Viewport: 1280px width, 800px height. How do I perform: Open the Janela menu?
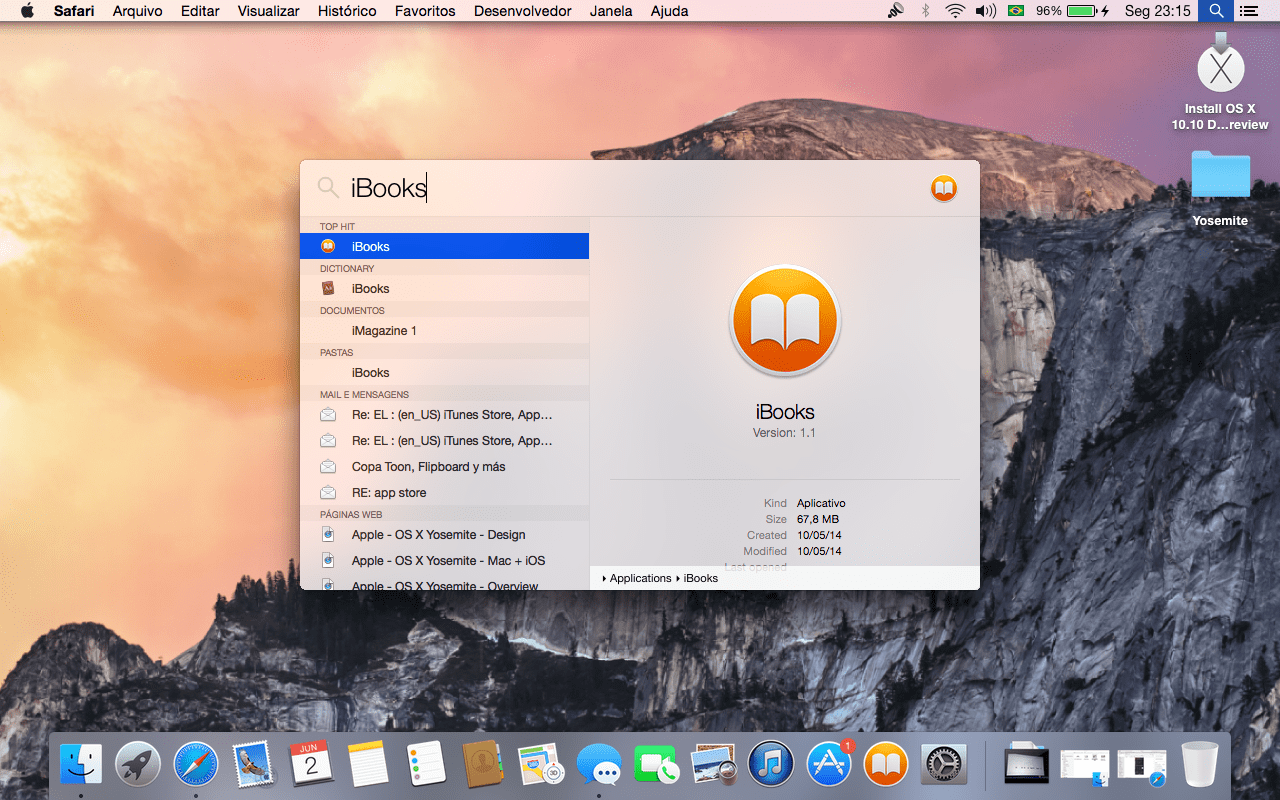[611, 11]
